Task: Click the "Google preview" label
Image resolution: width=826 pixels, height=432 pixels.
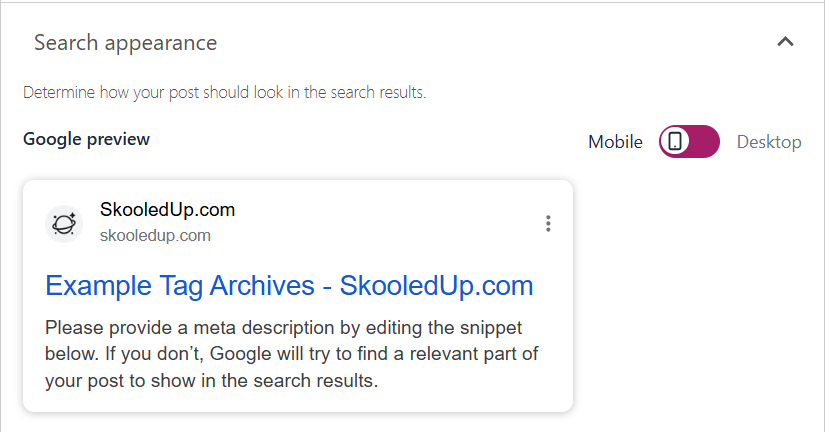Action: click(x=86, y=139)
